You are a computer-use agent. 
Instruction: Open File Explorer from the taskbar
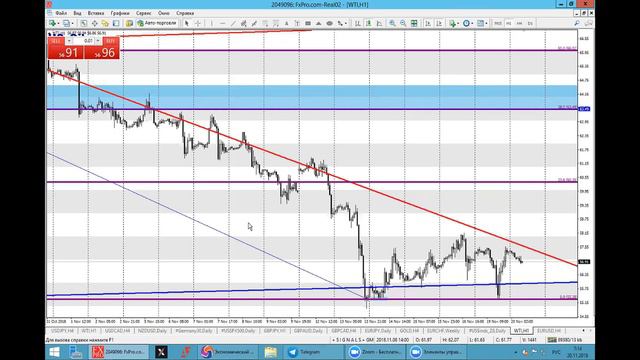click(x=271, y=352)
